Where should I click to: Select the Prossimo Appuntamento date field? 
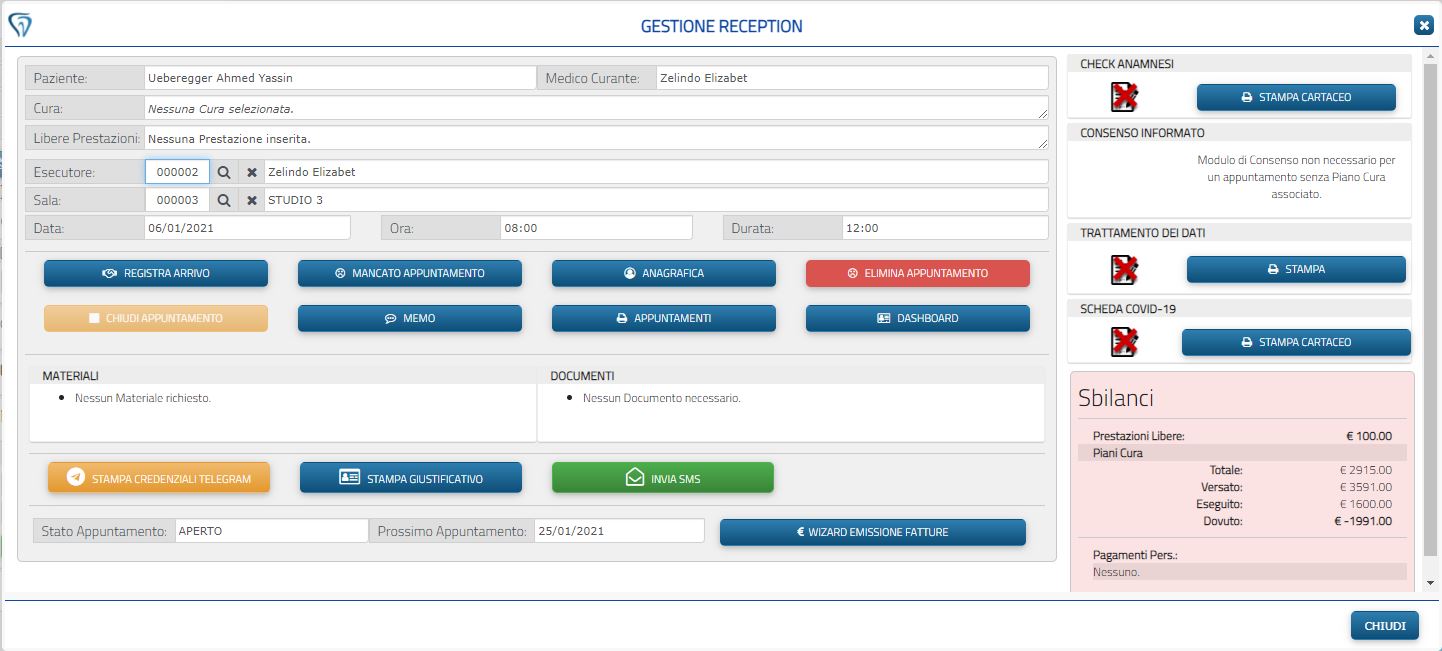[620, 530]
